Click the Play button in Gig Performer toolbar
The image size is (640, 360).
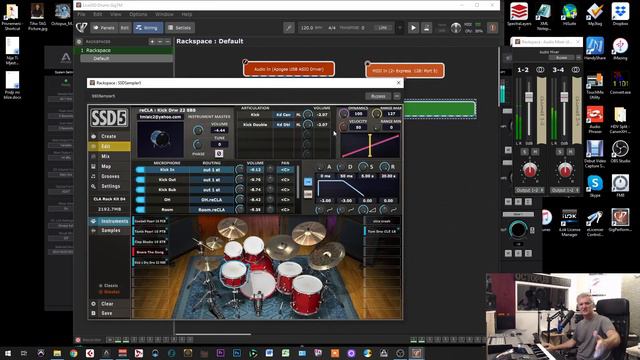[413, 28]
